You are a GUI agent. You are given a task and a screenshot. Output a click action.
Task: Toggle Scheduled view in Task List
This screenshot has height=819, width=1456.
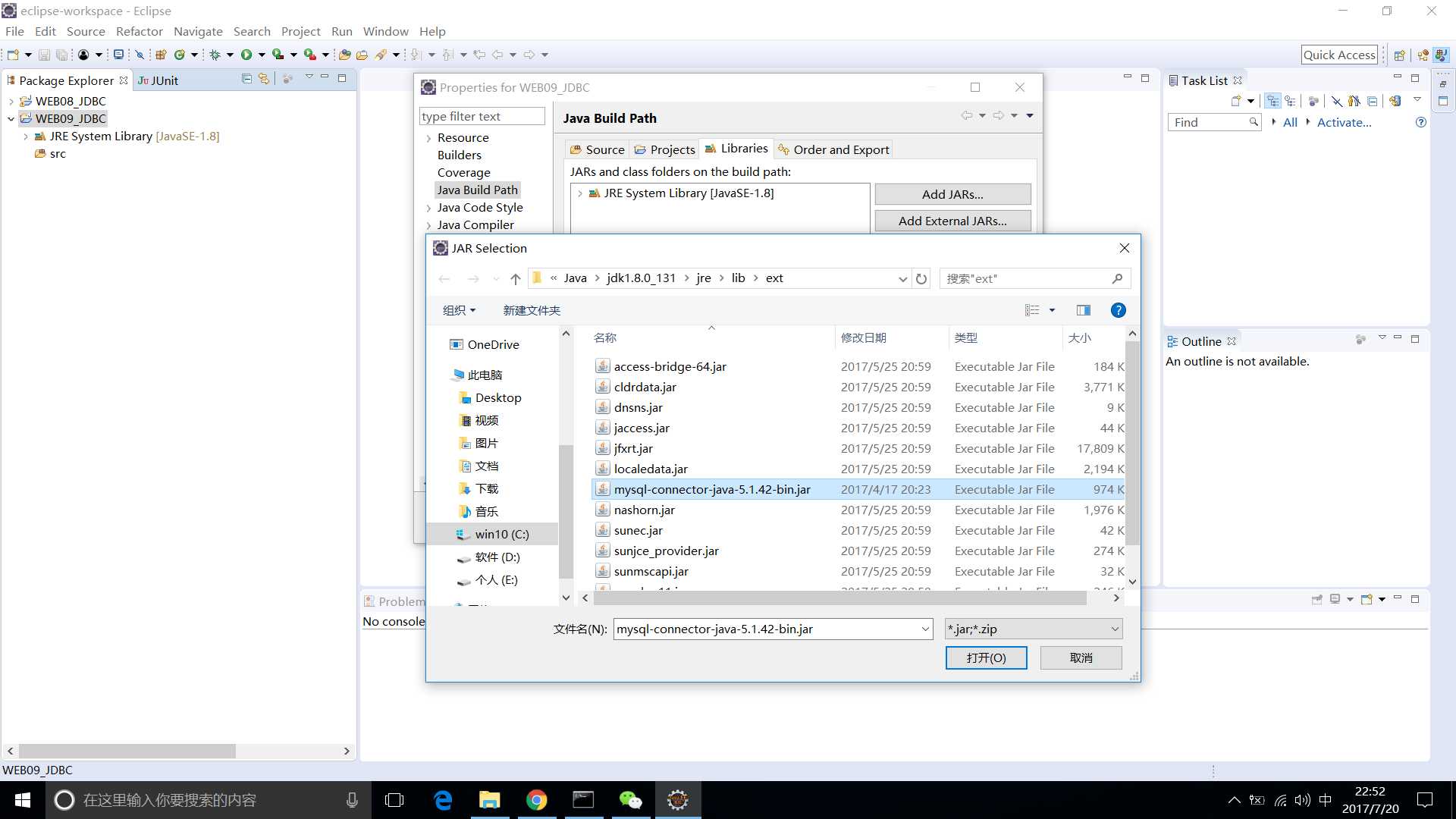[1290, 101]
